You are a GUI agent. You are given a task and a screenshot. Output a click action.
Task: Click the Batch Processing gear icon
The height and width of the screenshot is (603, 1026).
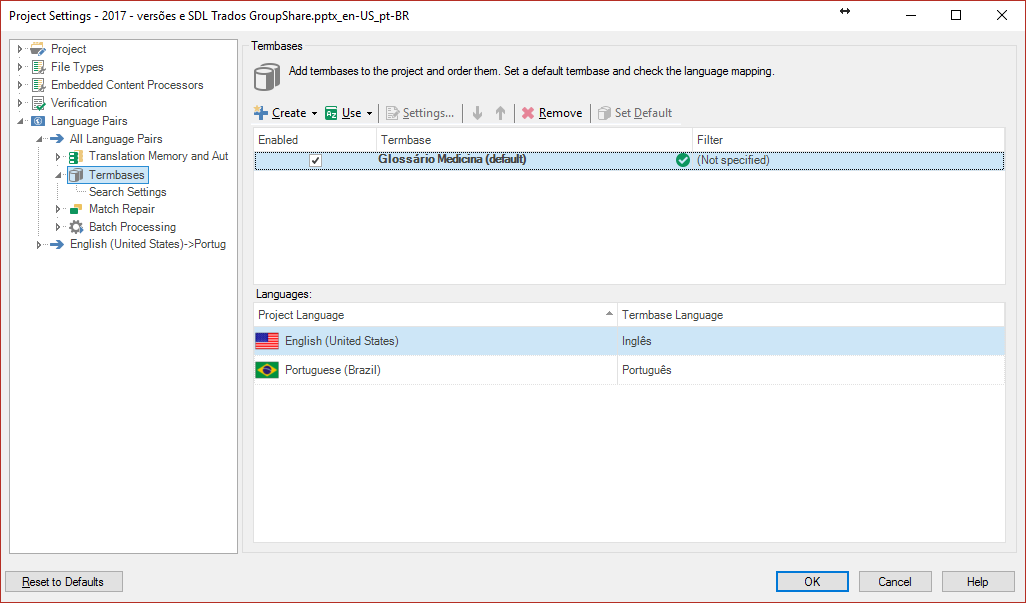click(x=76, y=227)
